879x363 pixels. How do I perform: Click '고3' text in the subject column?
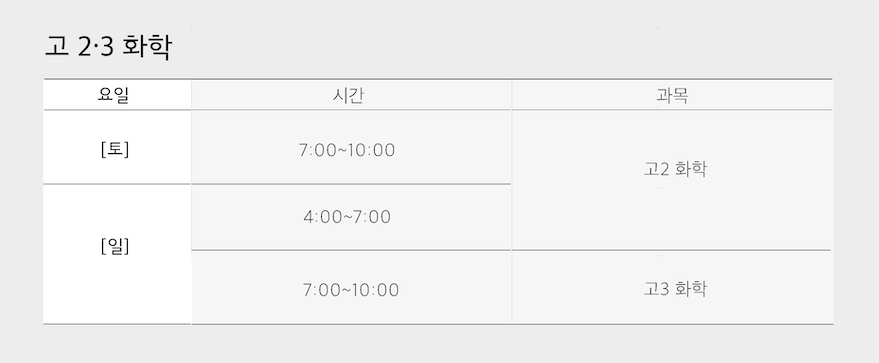pyautogui.click(x=656, y=289)
